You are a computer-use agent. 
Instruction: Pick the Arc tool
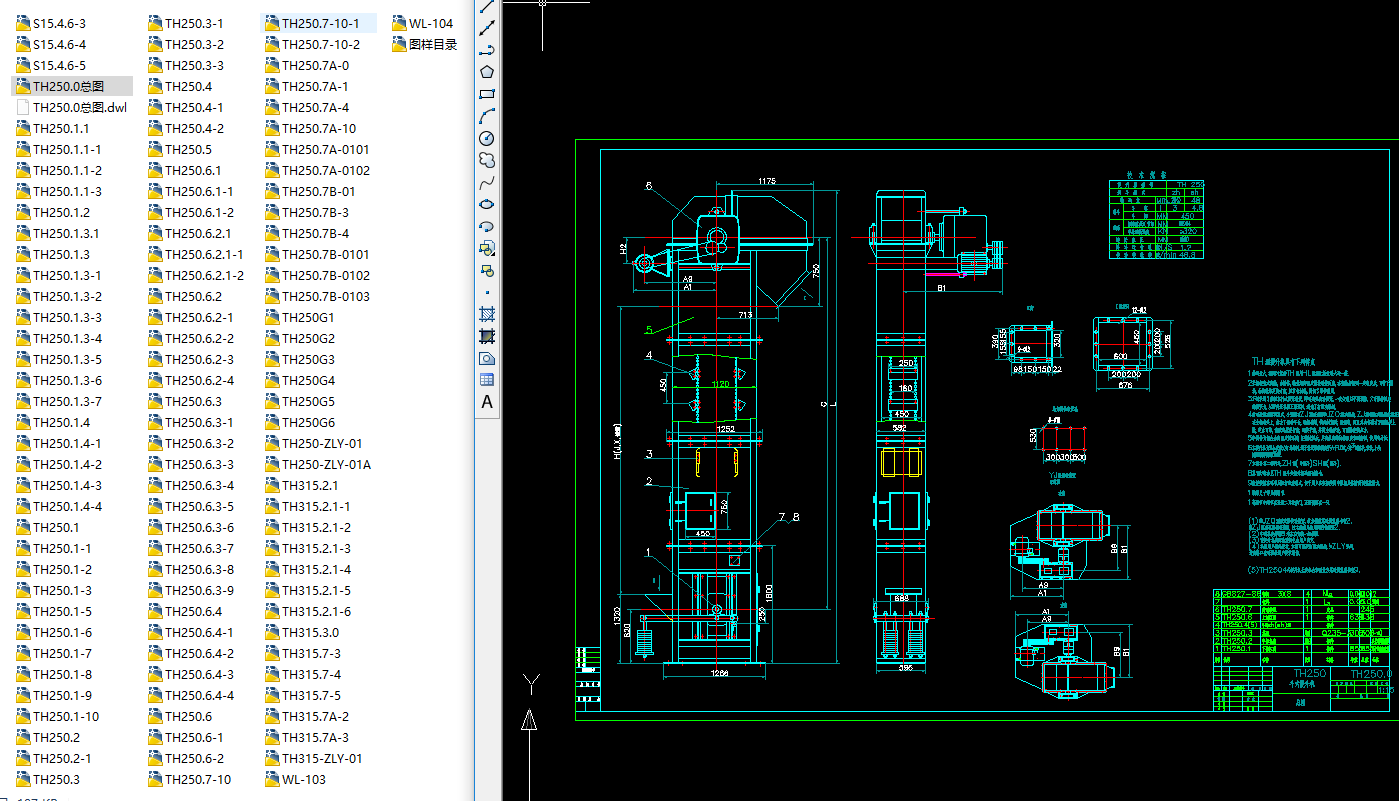pyautogui.click(x=487, y=116)
